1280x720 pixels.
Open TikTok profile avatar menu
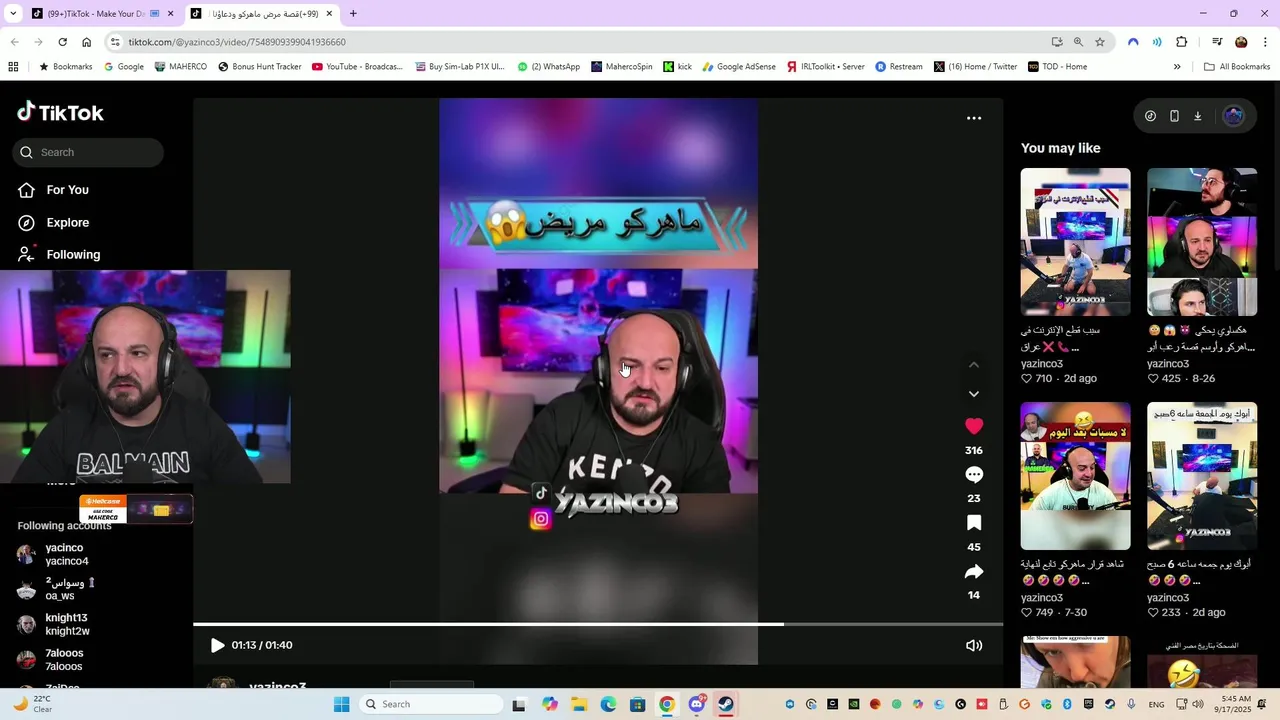[1234, 116]
